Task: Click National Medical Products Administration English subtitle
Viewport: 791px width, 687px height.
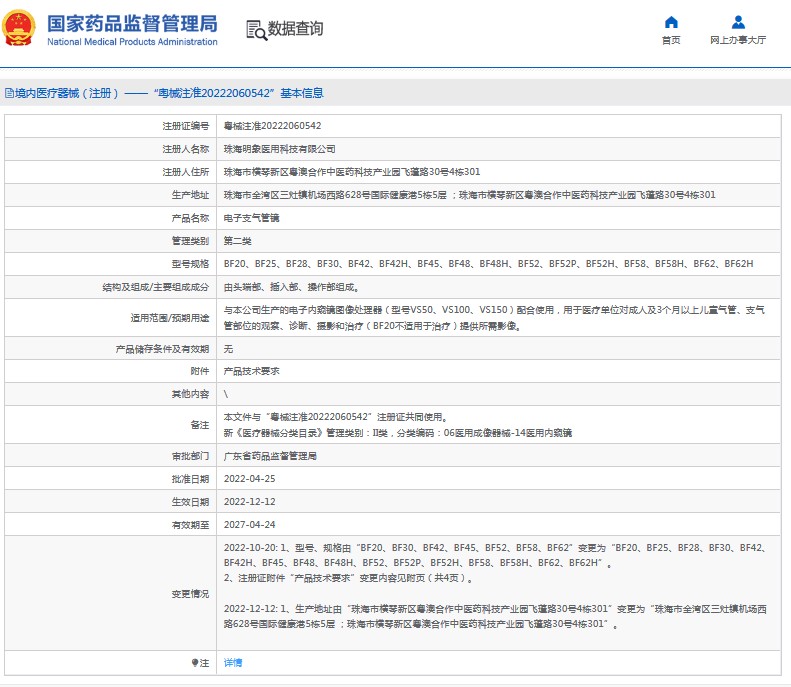Action: point(132,42)
